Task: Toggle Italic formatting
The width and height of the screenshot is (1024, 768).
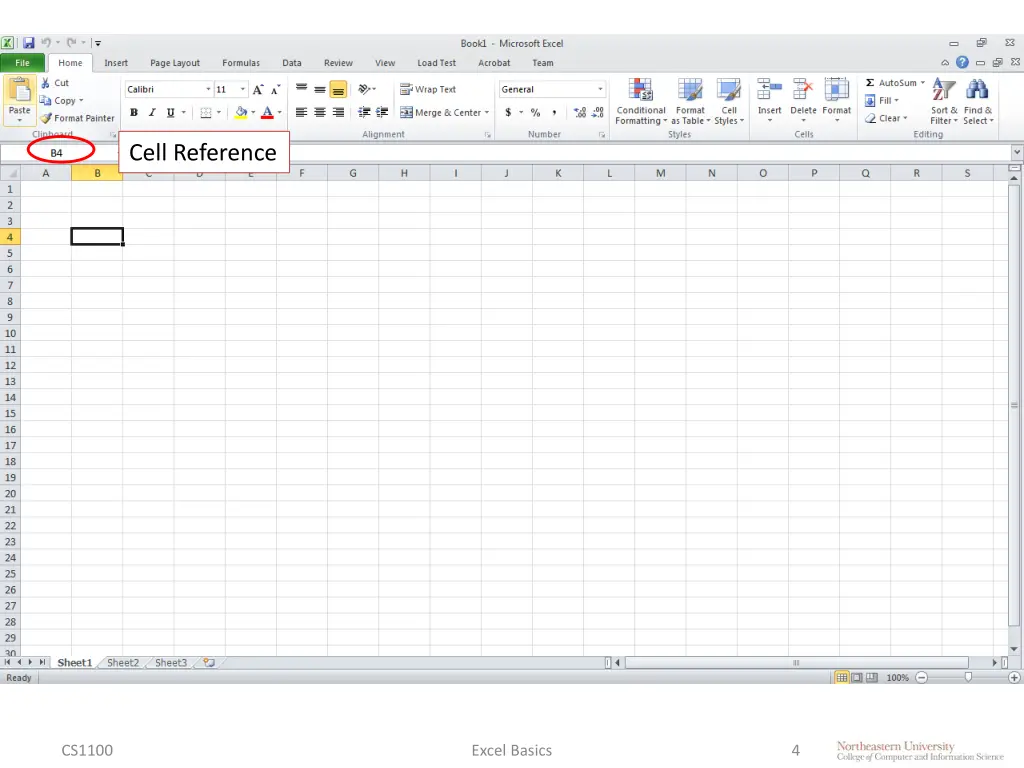Action: (152, 113)
